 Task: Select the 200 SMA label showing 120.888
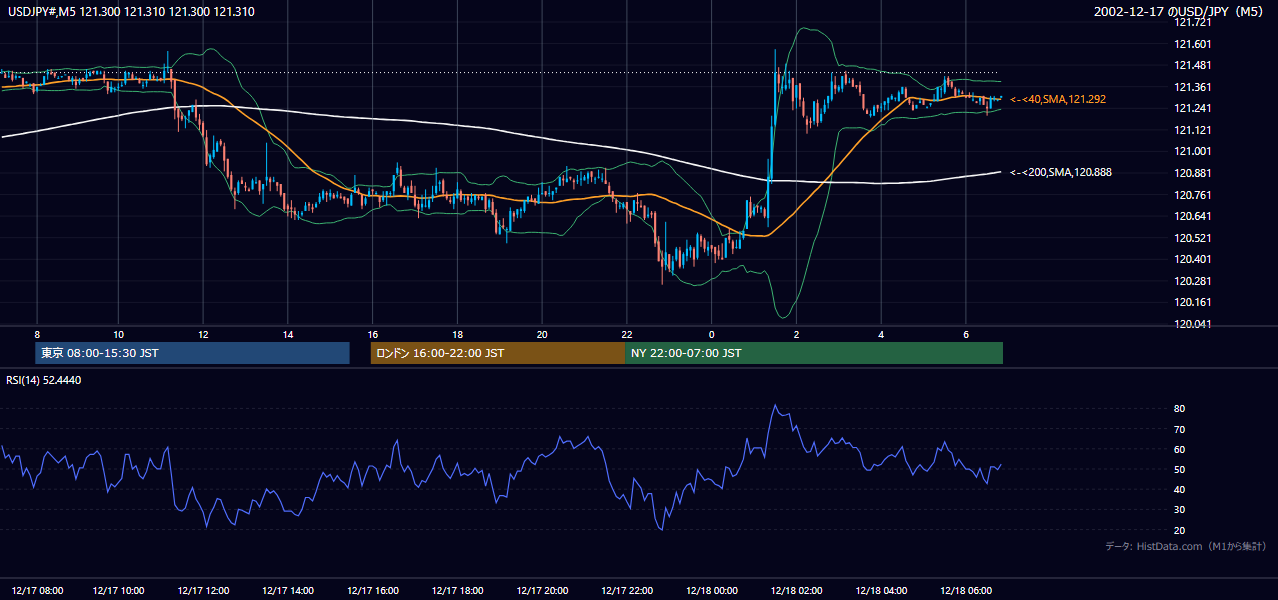[1061, 172]
